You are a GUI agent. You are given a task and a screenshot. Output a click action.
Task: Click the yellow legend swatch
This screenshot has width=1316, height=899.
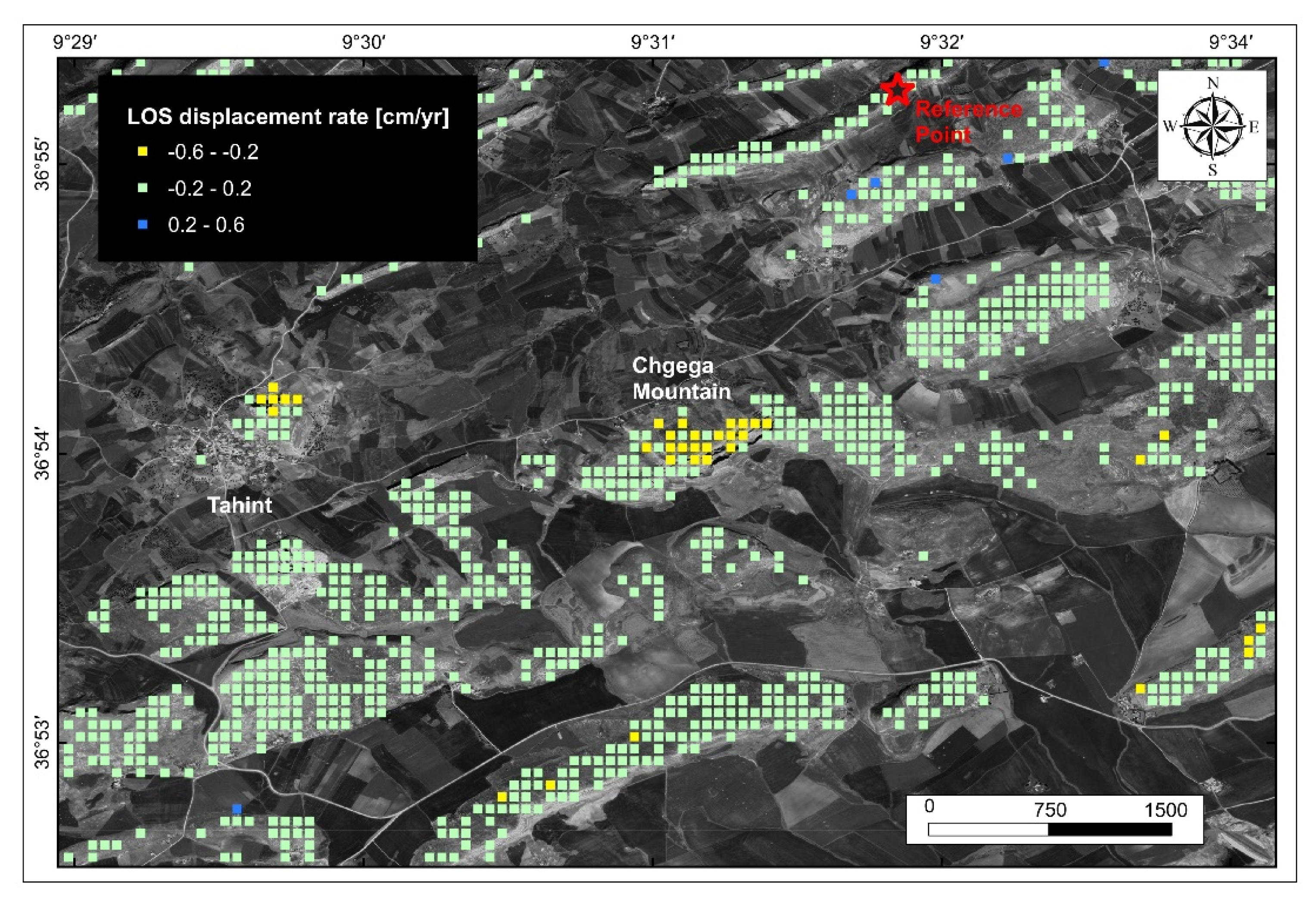click(x=143, y=152)
